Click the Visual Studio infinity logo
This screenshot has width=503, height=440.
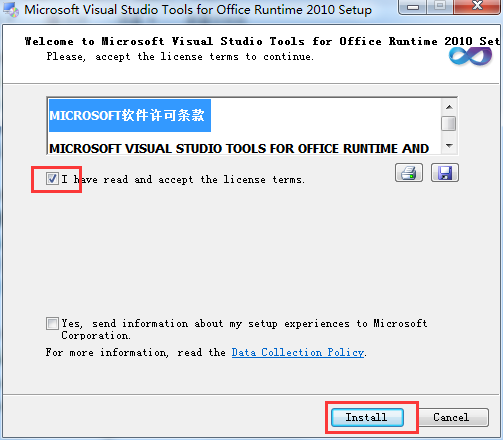click(x=470, y=56)
